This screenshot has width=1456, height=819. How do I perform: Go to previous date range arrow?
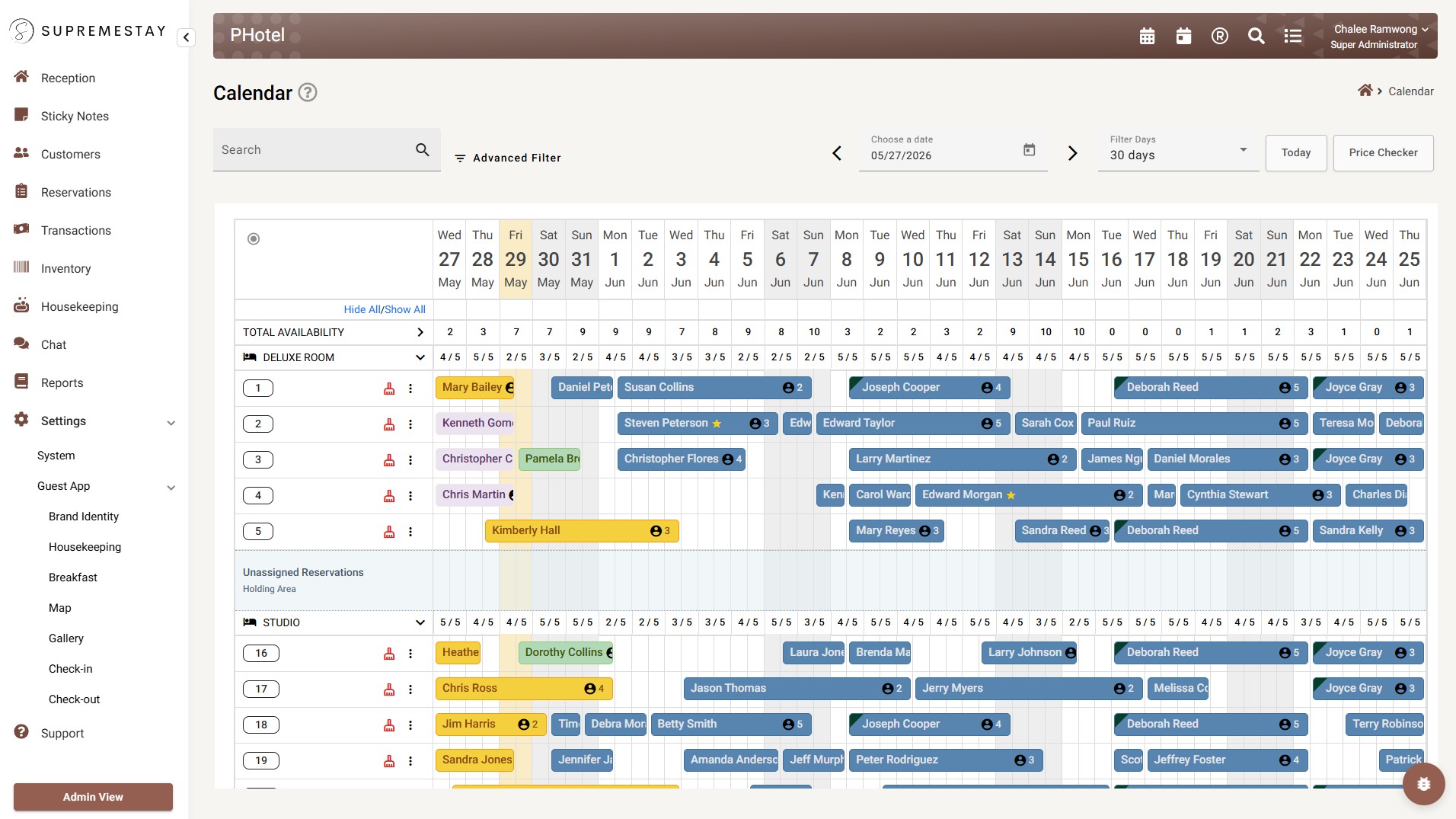pos(837,153)
